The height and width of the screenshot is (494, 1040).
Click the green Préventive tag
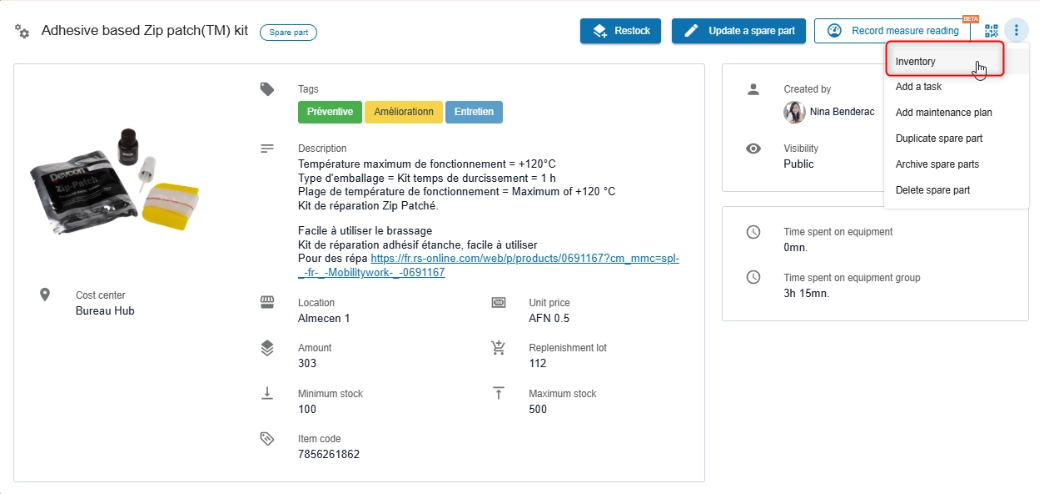(329, 112)
